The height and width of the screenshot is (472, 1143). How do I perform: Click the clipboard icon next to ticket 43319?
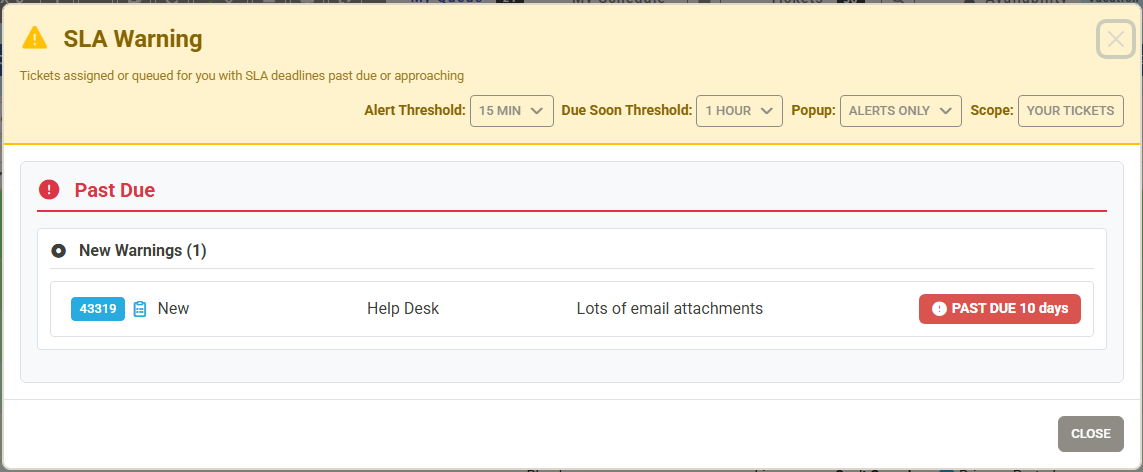coord(141,309)
